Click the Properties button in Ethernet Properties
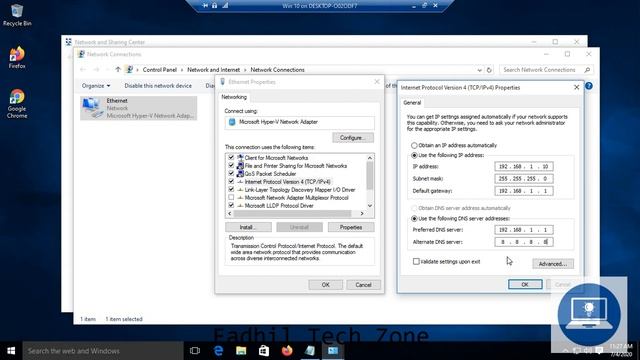640x360 pixels. (x=351, y=227)
